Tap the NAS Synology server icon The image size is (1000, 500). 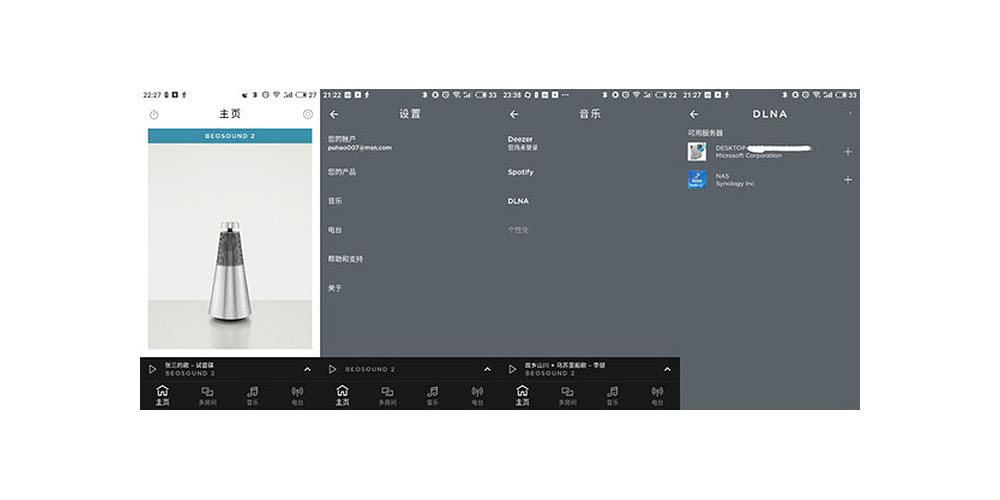tap(697, 180)
